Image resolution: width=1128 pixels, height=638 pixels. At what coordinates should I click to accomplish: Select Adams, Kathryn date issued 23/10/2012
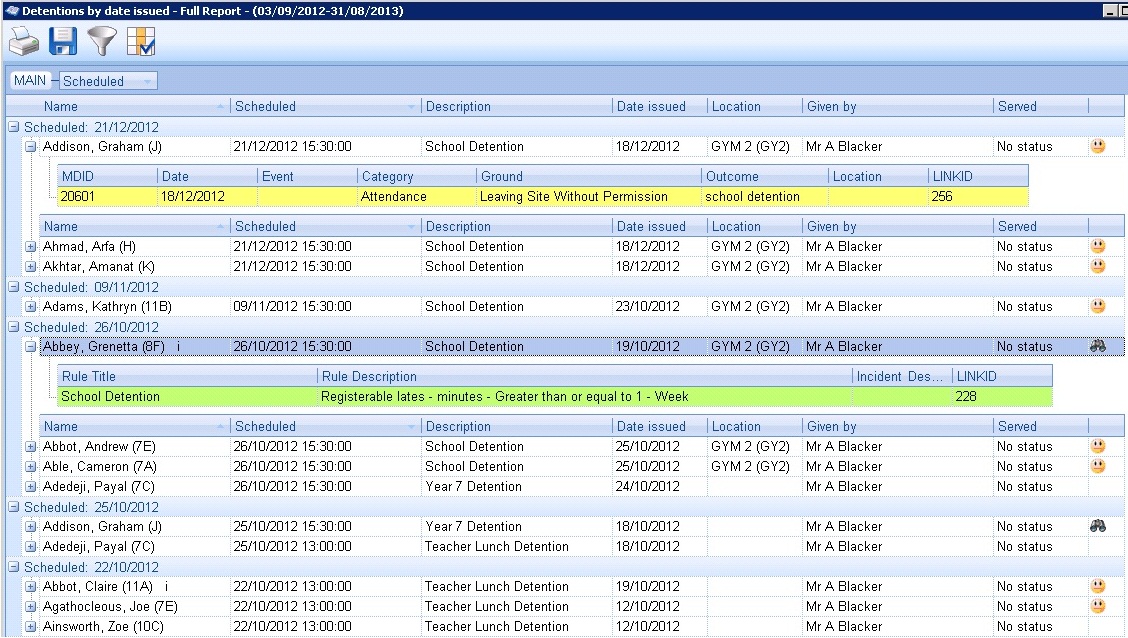pos(660,306)
